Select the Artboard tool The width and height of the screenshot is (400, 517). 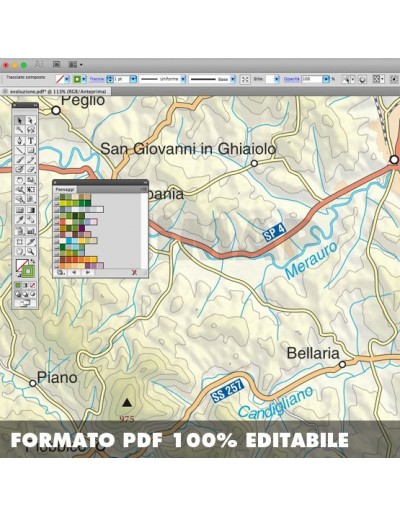[20, 241]
